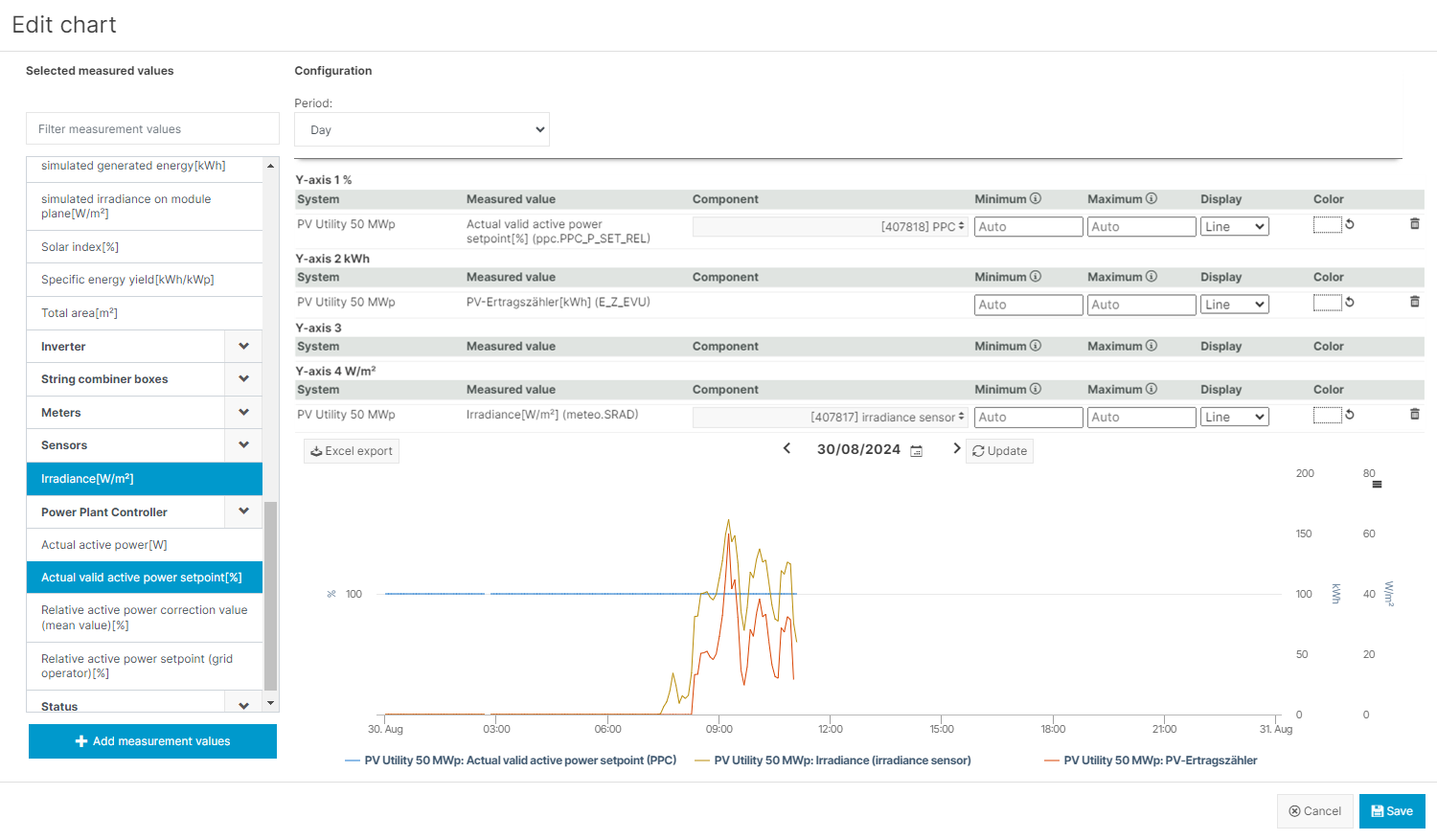
Task: Select Relative active power setpoint grid operator
Action: (x=145, y=666)
